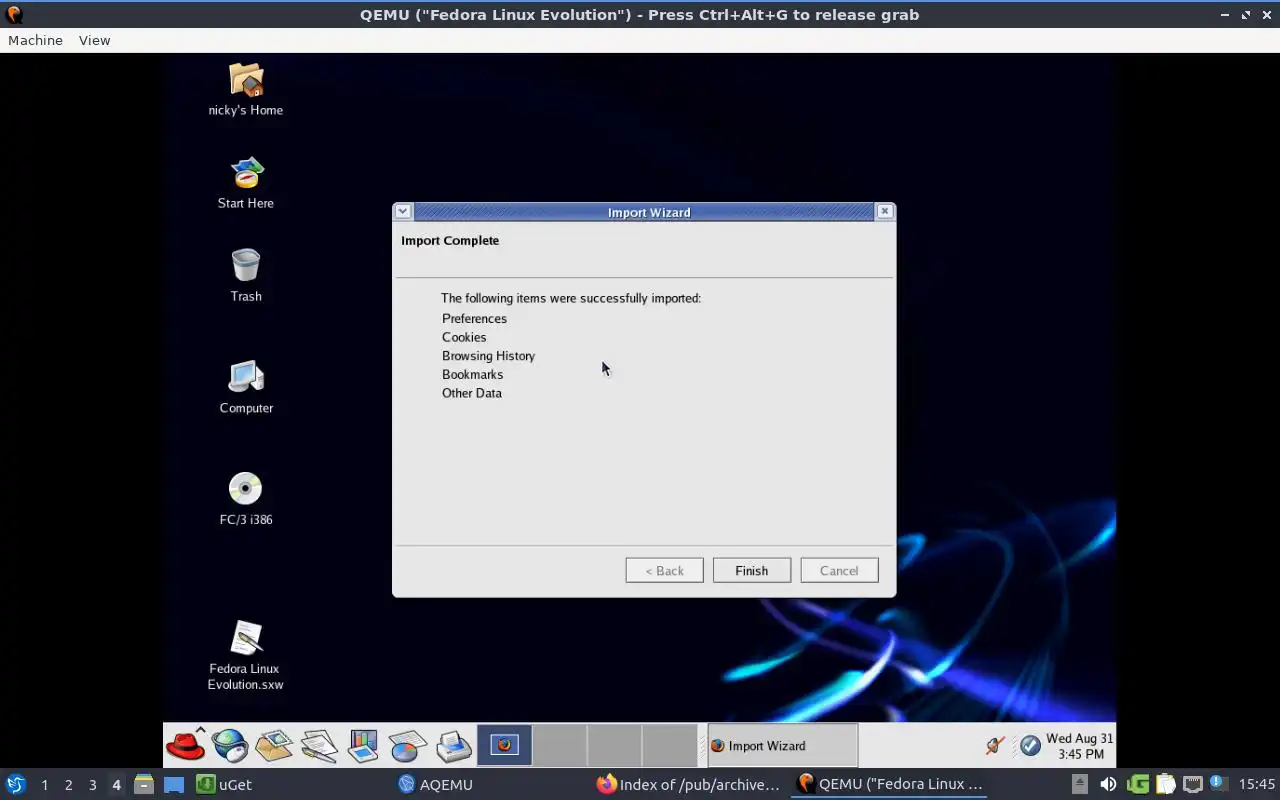The width and height of the screenshot is (1280, 800).
Task: Click the Wed Aug 31 clock applet
Action: pyautogui.click(x=1079, y=746)
